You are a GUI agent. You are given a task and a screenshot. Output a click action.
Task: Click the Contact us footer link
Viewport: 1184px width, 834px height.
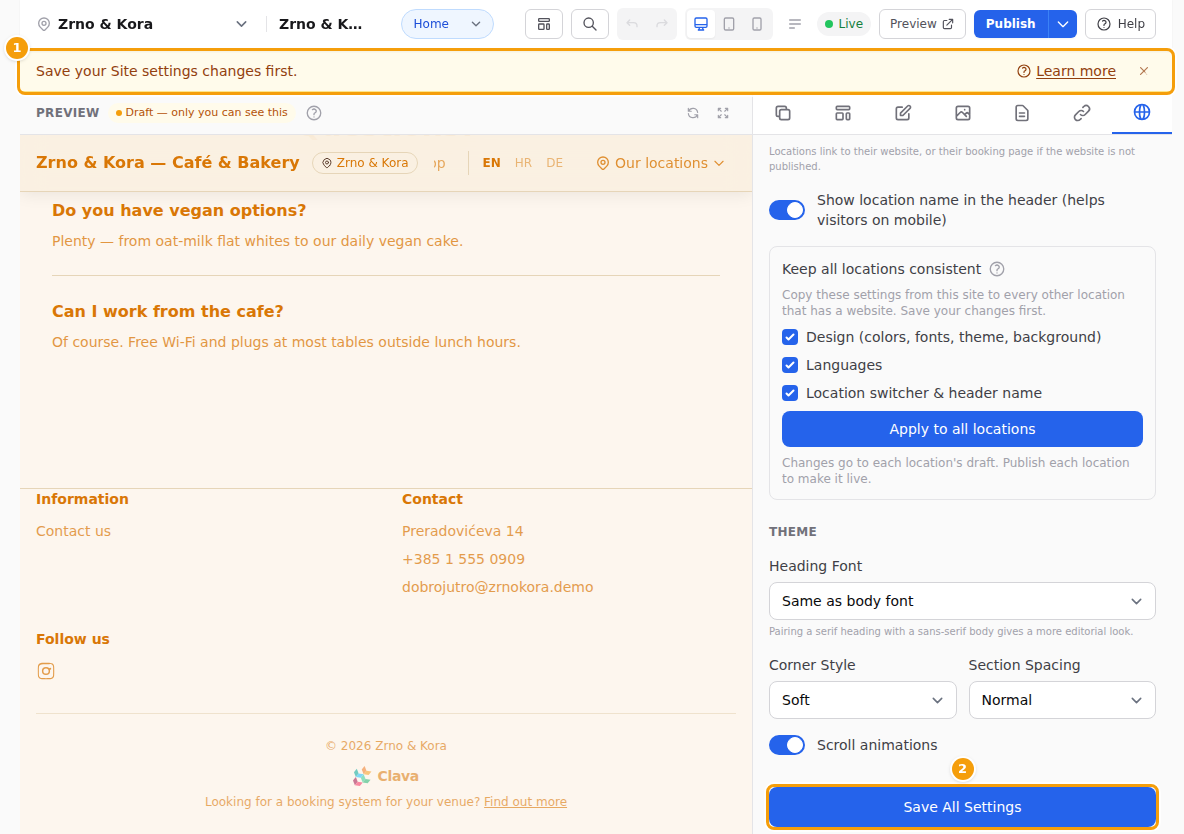point(73,531)
